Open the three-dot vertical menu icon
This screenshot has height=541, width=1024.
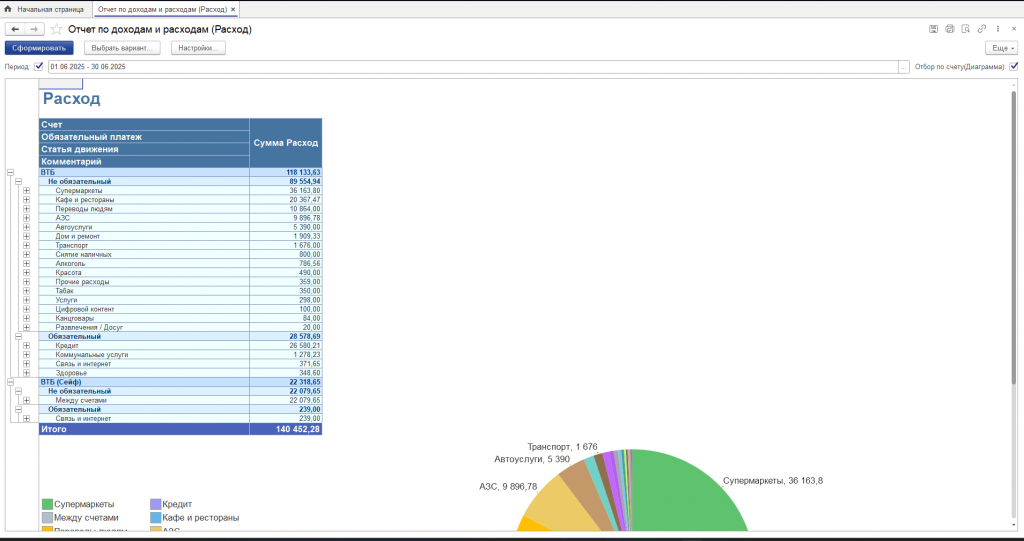[x=998, y=29]
